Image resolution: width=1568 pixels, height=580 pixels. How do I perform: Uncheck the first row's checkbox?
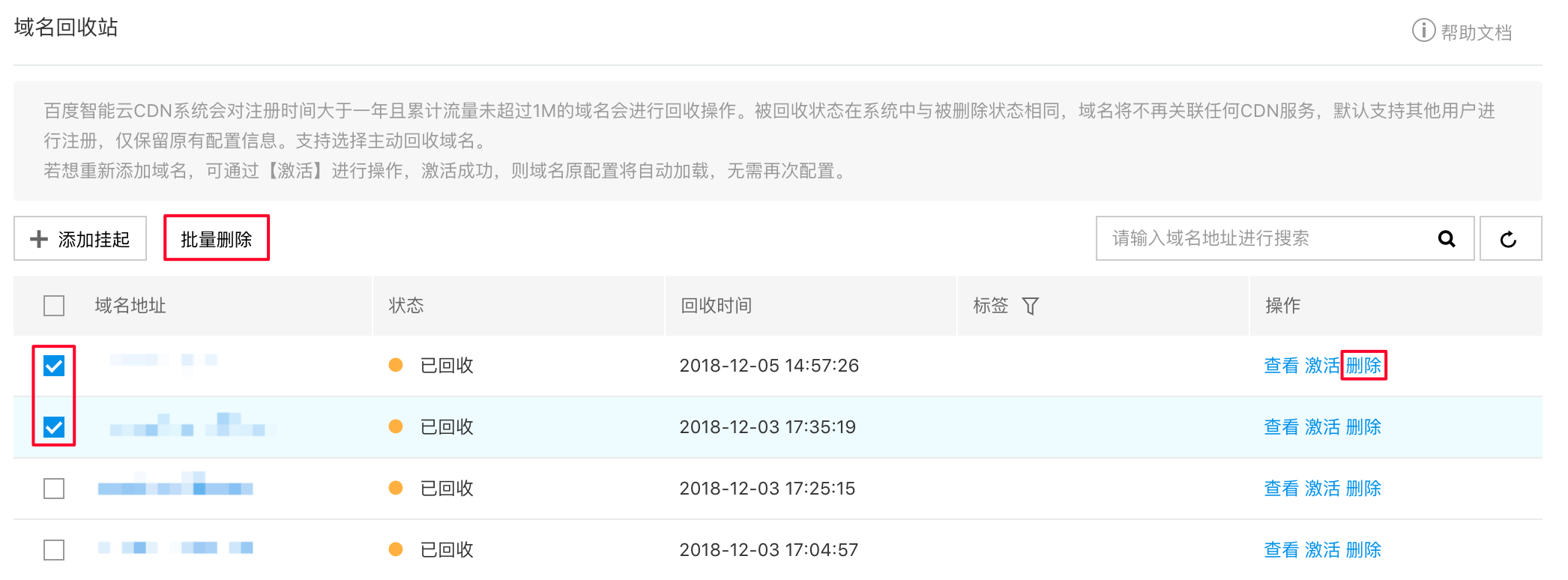click(54, 366)
